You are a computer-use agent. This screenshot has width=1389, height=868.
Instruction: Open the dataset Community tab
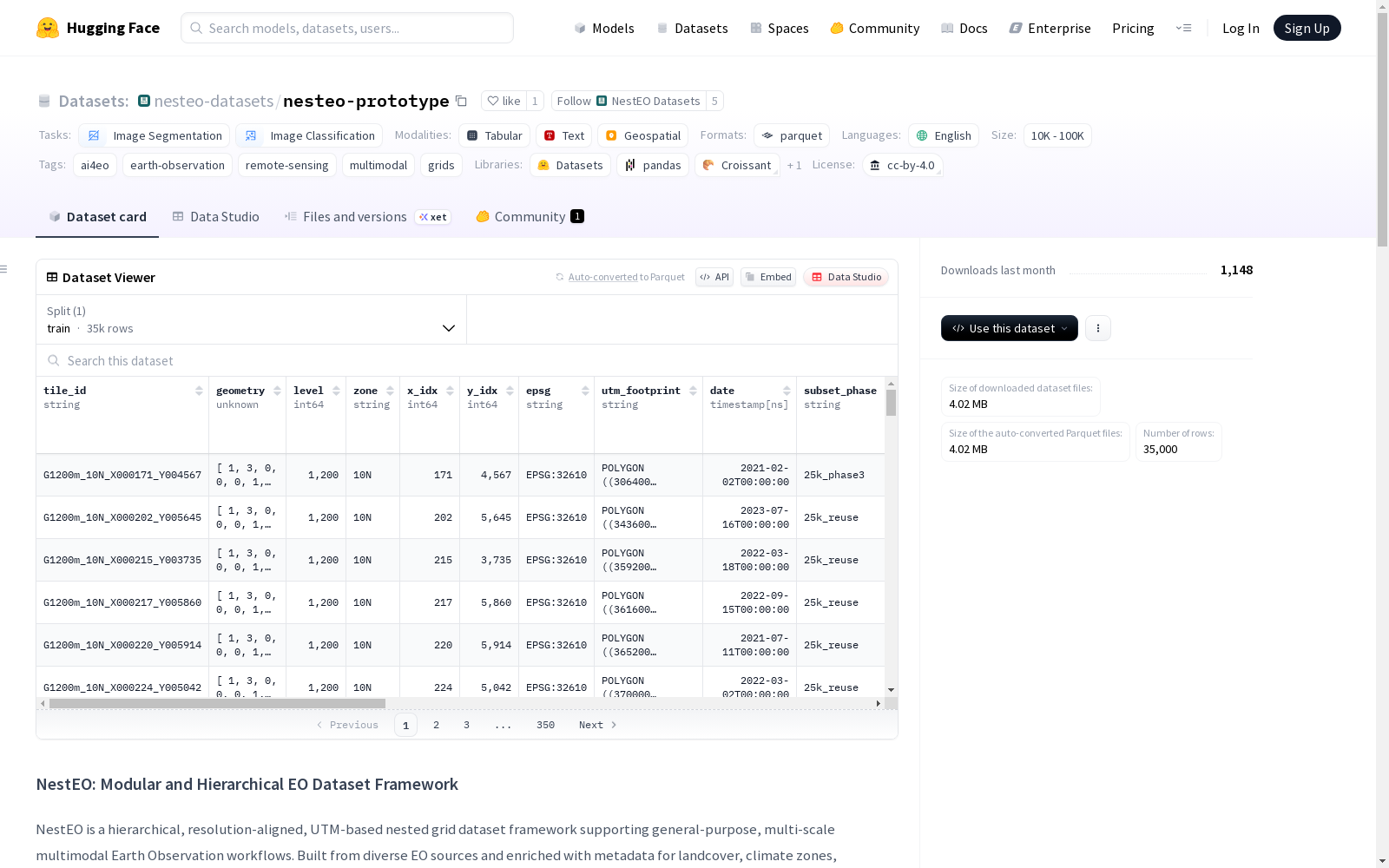[x=530, y=217]
